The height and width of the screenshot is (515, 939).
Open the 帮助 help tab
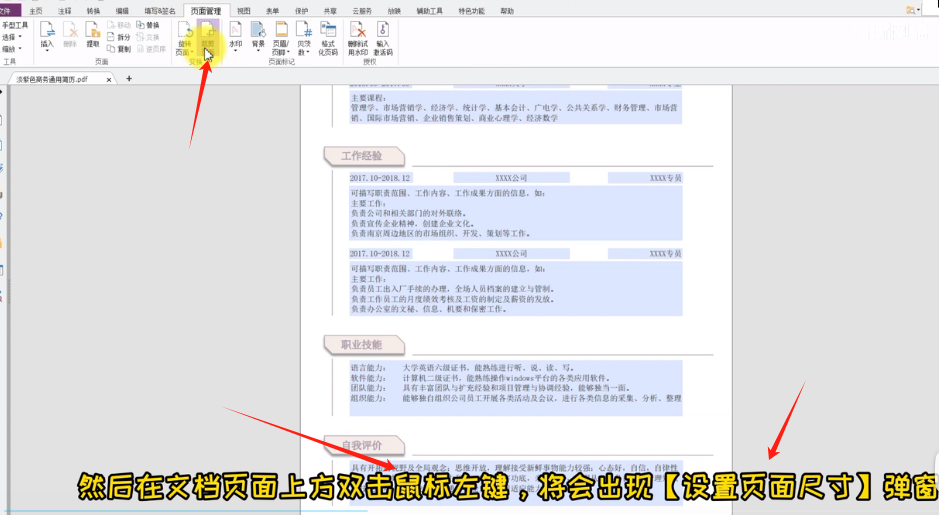(x=507, y=11)
